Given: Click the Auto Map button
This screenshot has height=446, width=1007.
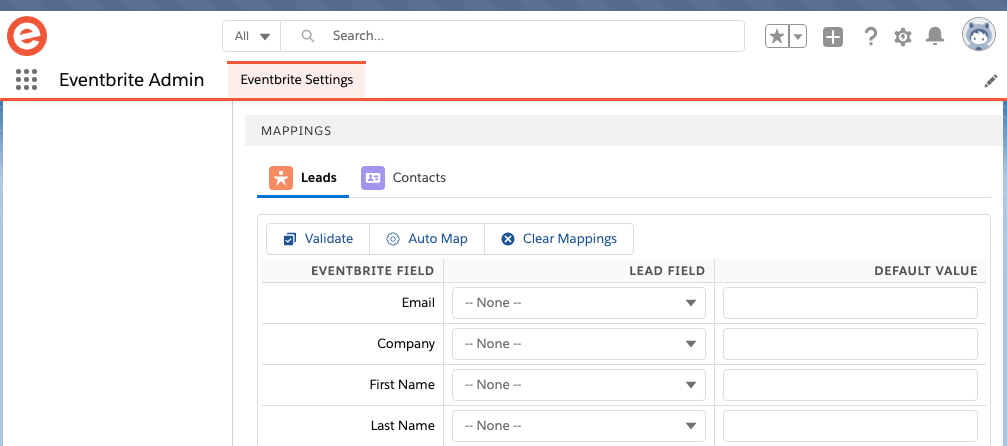Looking at the screenshot, I should click(427, 239).
